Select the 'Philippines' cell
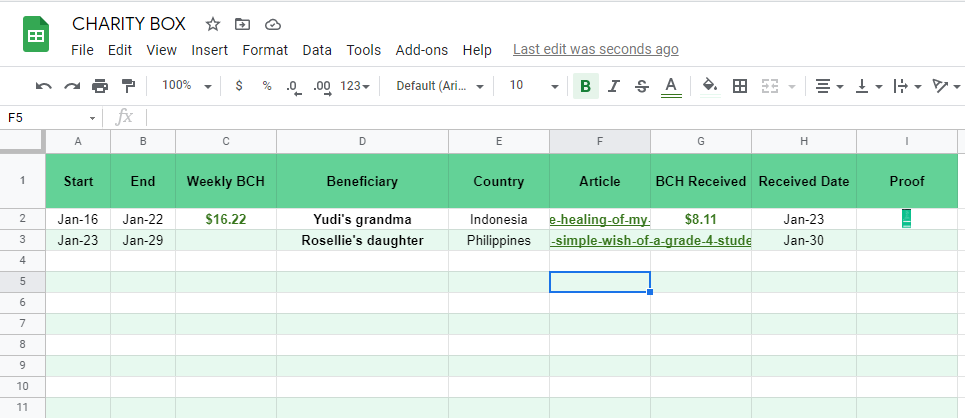 point(499,240)
